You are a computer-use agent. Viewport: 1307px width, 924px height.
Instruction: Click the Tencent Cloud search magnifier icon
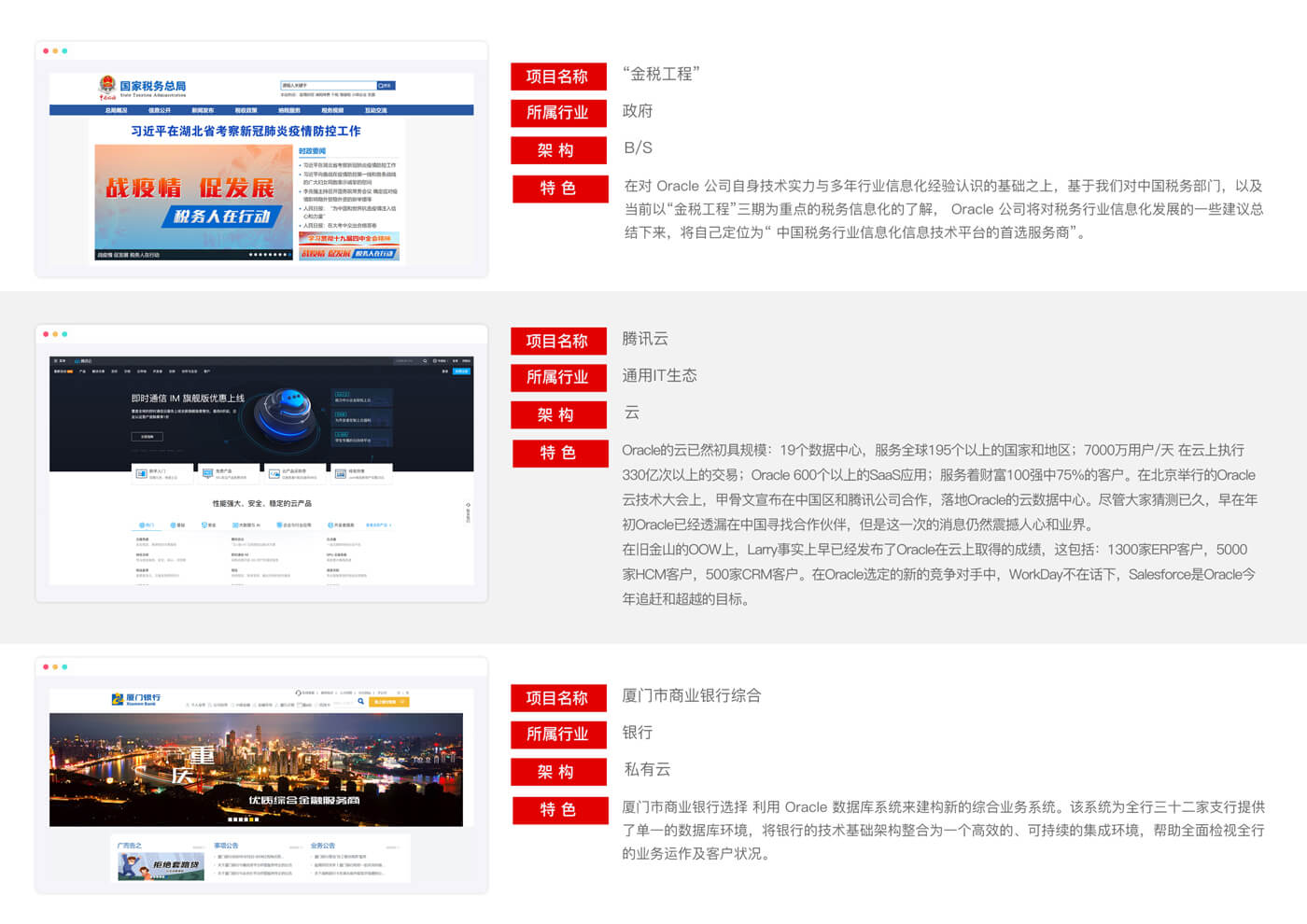click(x=425, y=361)
